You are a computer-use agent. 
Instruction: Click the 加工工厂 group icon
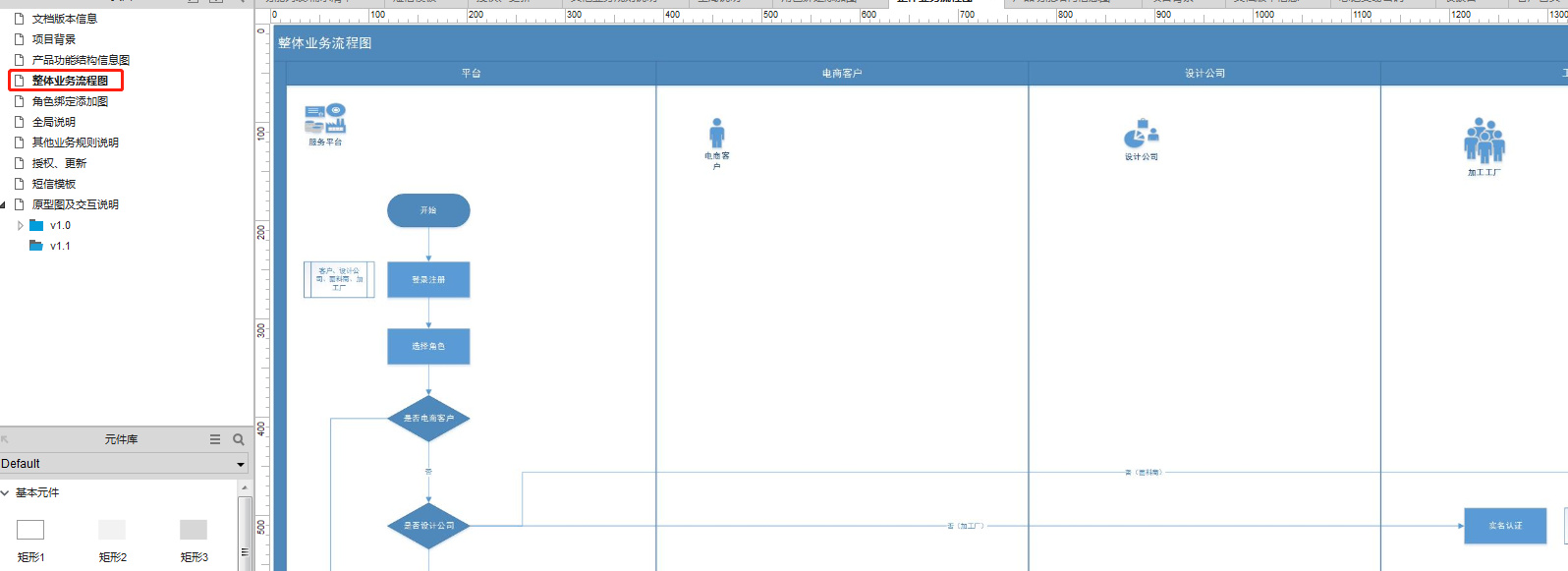[x=1484, y=141]
